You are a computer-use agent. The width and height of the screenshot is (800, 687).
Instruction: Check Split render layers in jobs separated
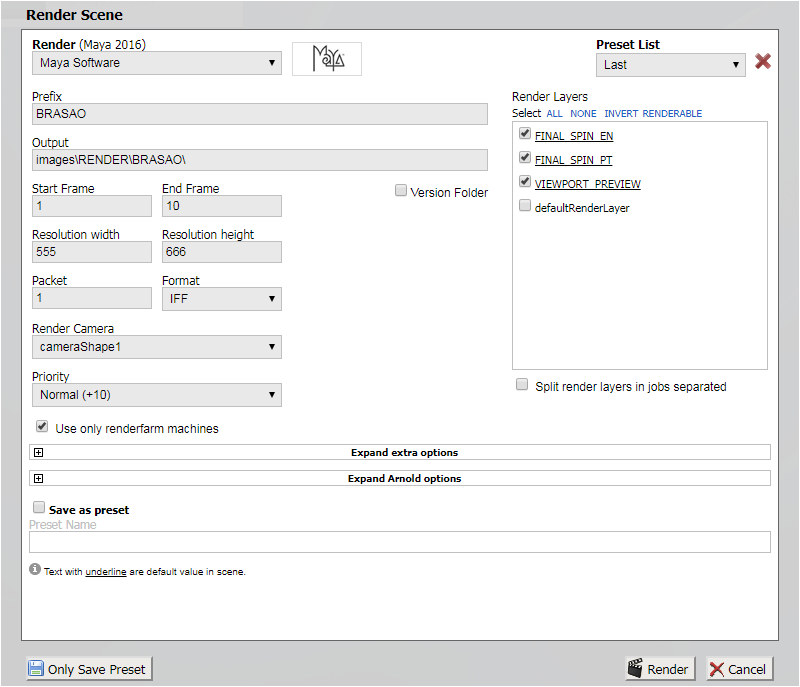click(522, 385)
